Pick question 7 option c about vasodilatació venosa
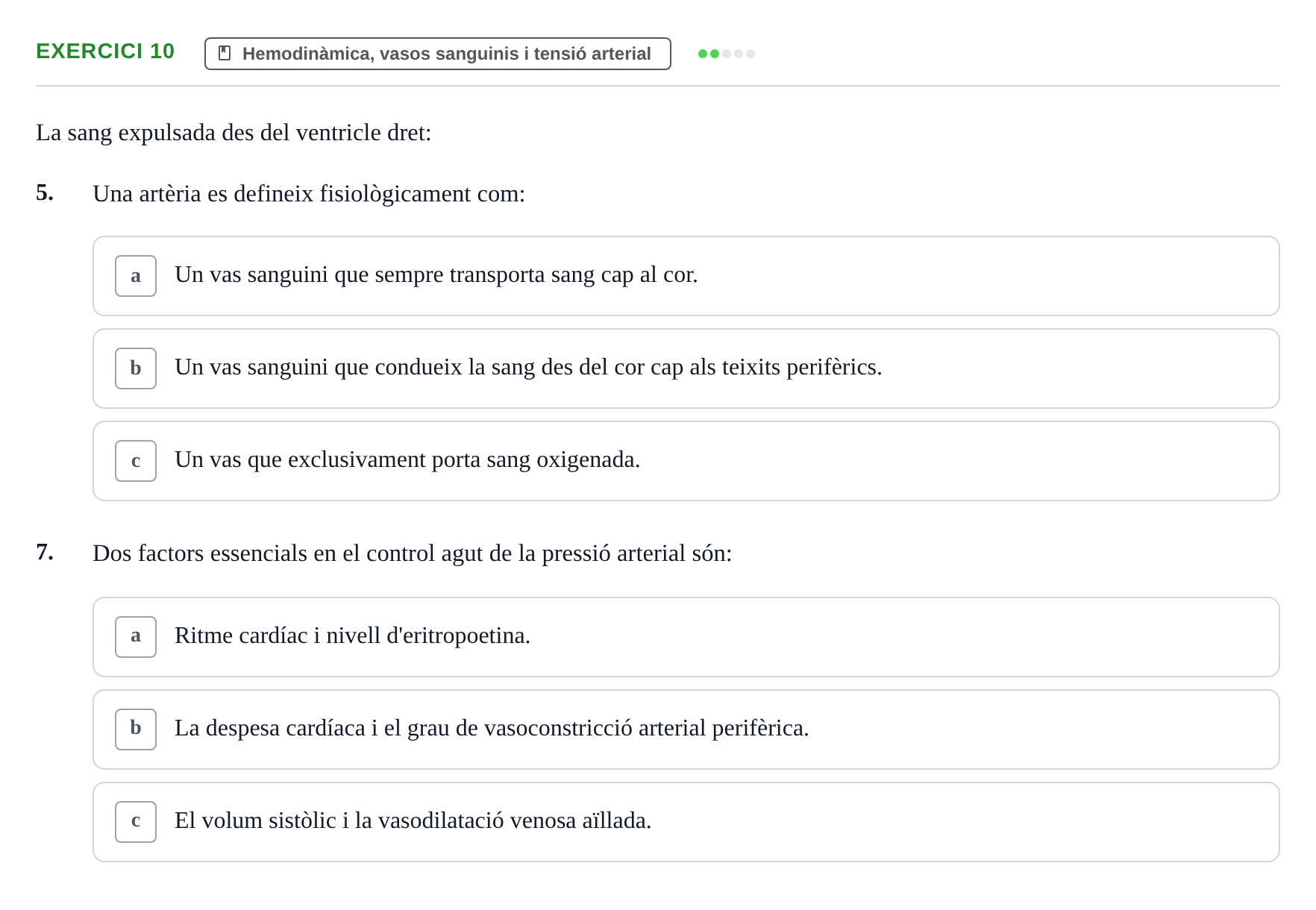This screenshot has width=1316, height=910. (x=686, y=822)
